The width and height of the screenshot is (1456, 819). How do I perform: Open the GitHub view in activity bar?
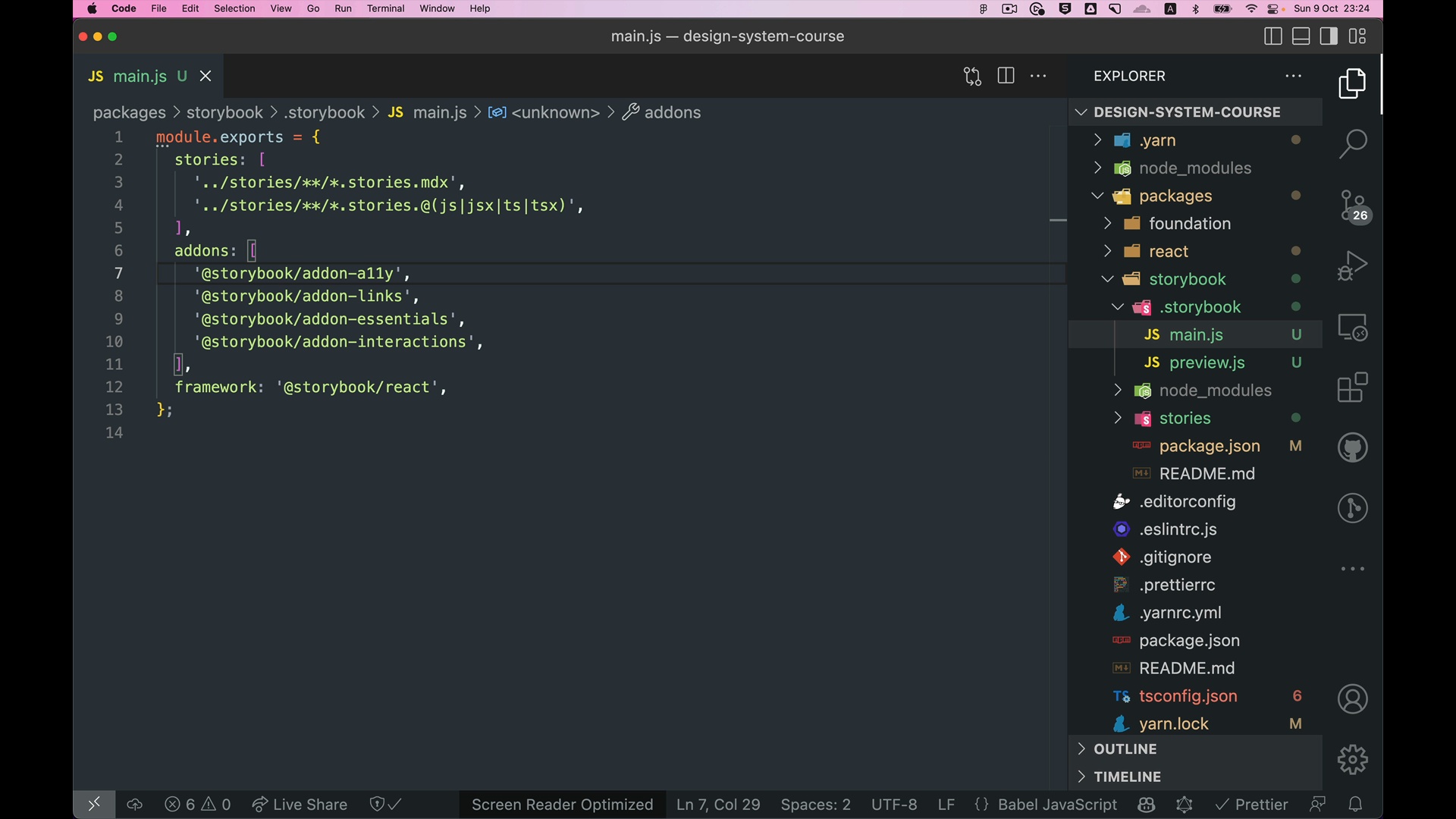pos(1353,447)
